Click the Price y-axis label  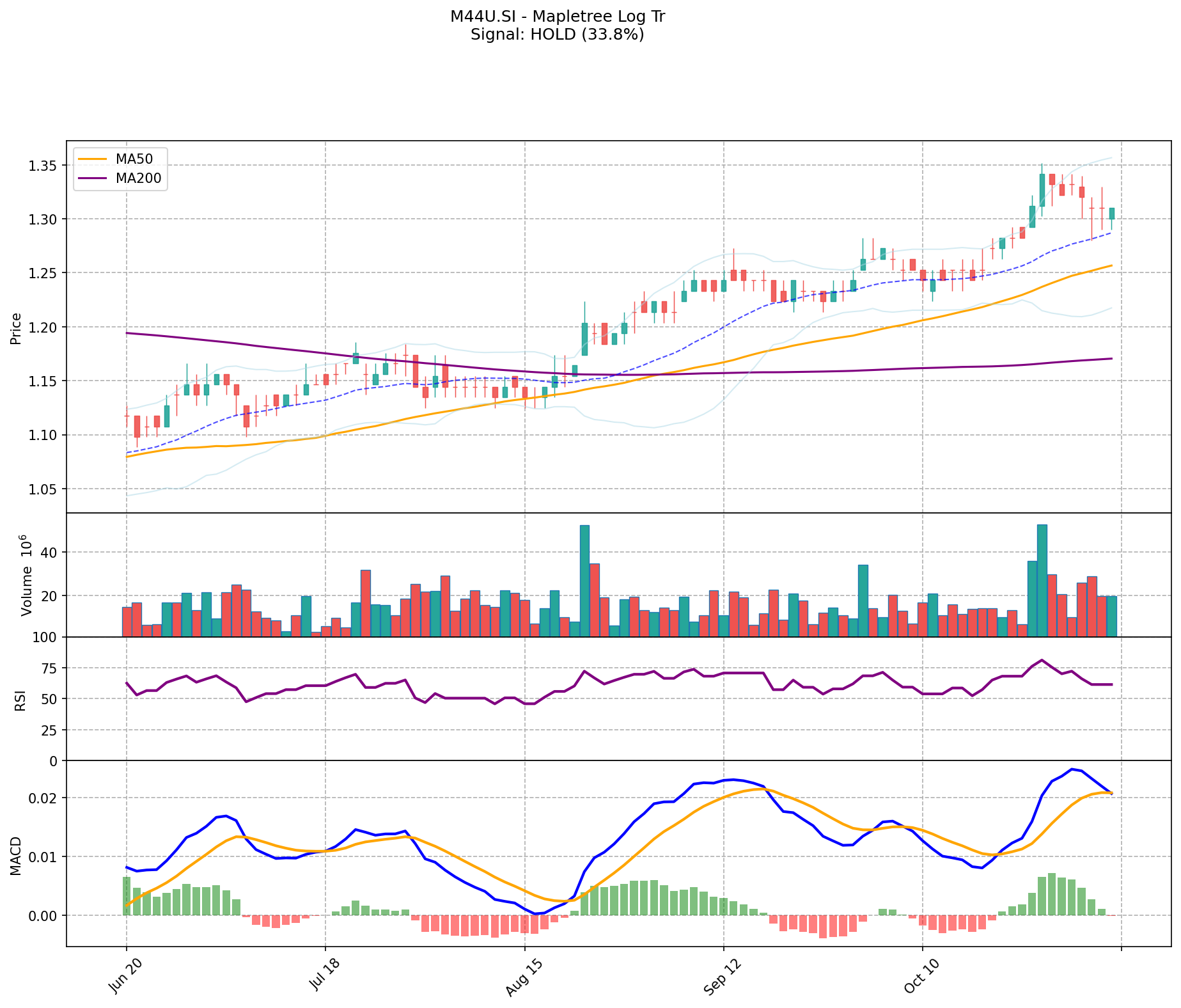tap(16, 328)
